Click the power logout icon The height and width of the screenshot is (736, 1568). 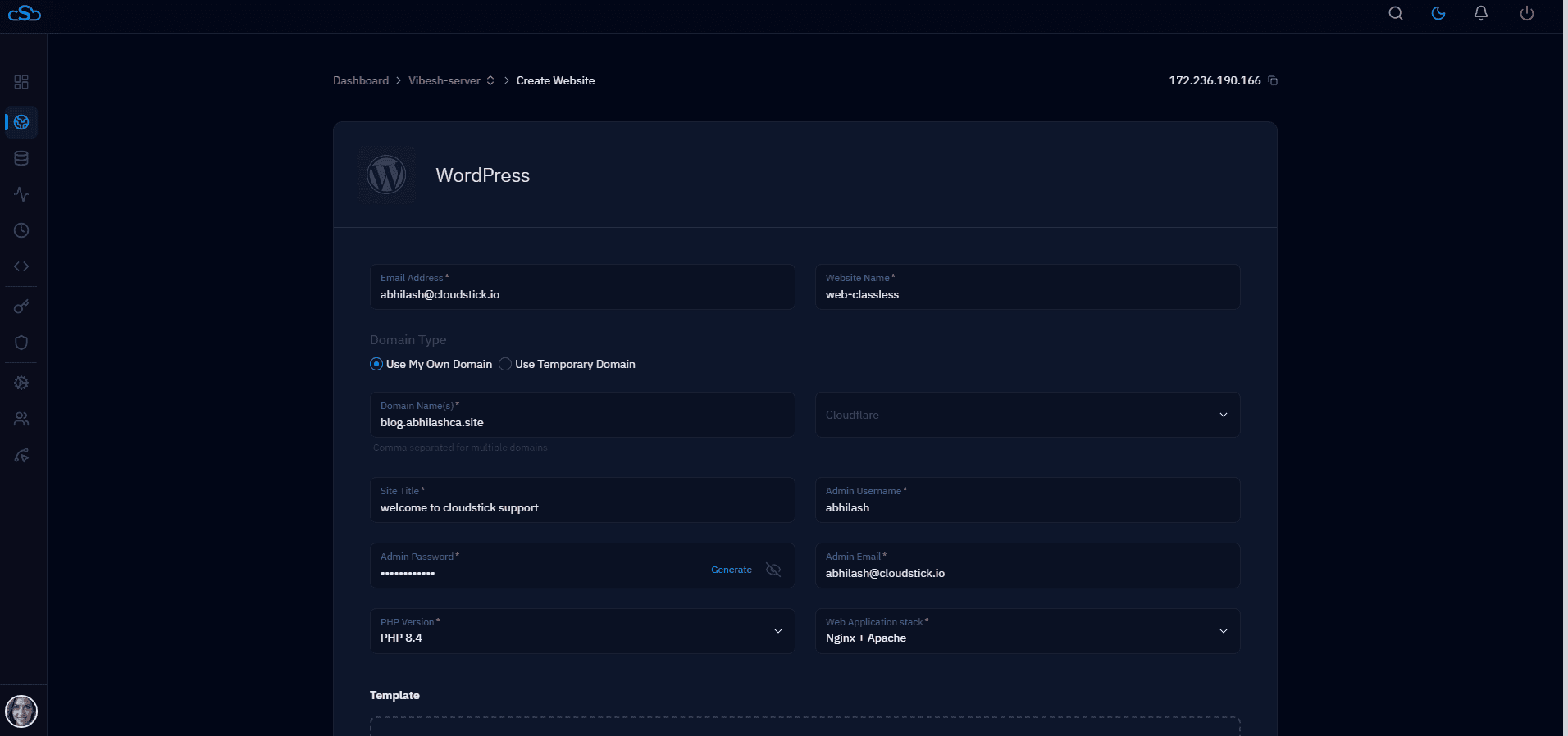pyautogui.click(x=1527, y=13)
